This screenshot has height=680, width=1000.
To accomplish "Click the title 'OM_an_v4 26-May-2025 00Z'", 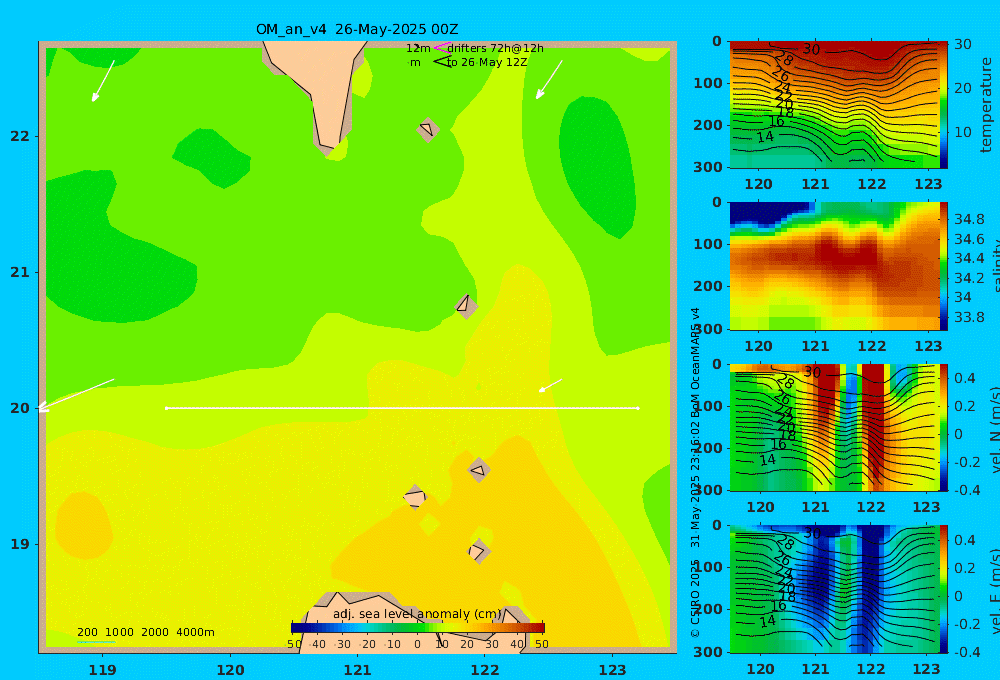I will click(x=357, y=29).
